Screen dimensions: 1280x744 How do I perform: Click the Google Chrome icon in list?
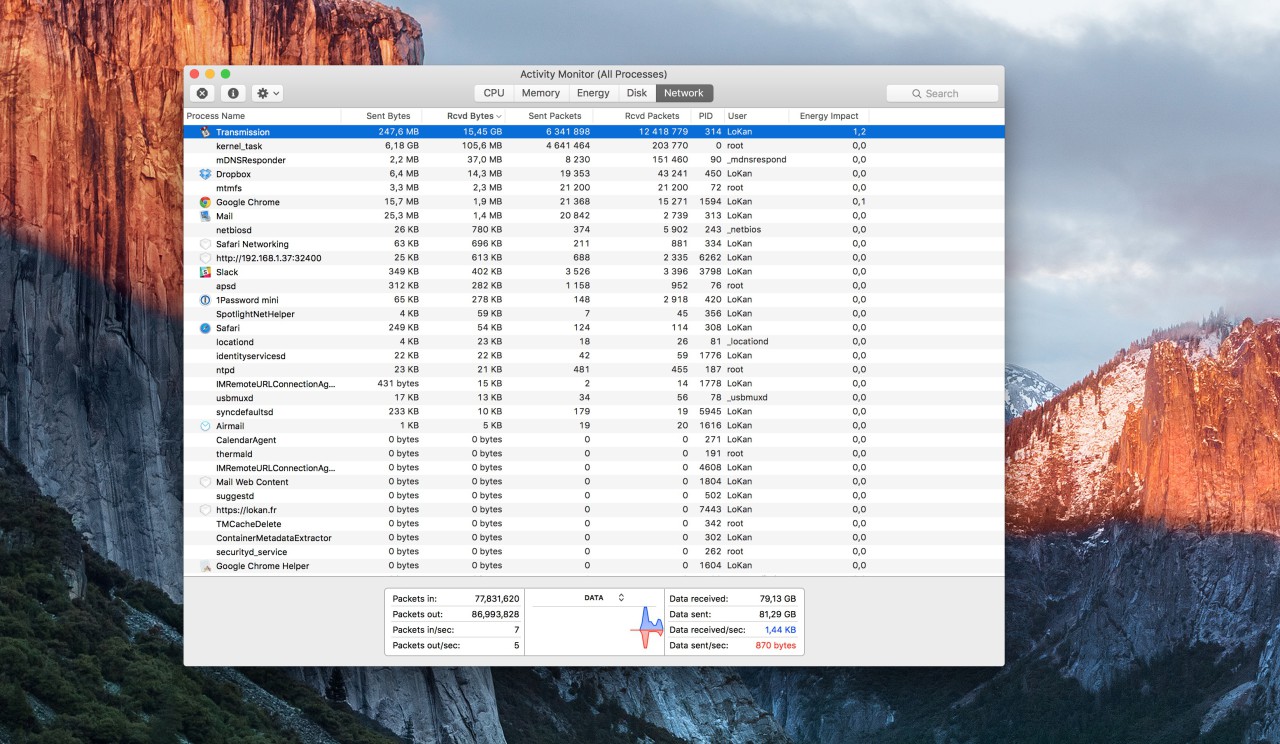click(205, 202)
